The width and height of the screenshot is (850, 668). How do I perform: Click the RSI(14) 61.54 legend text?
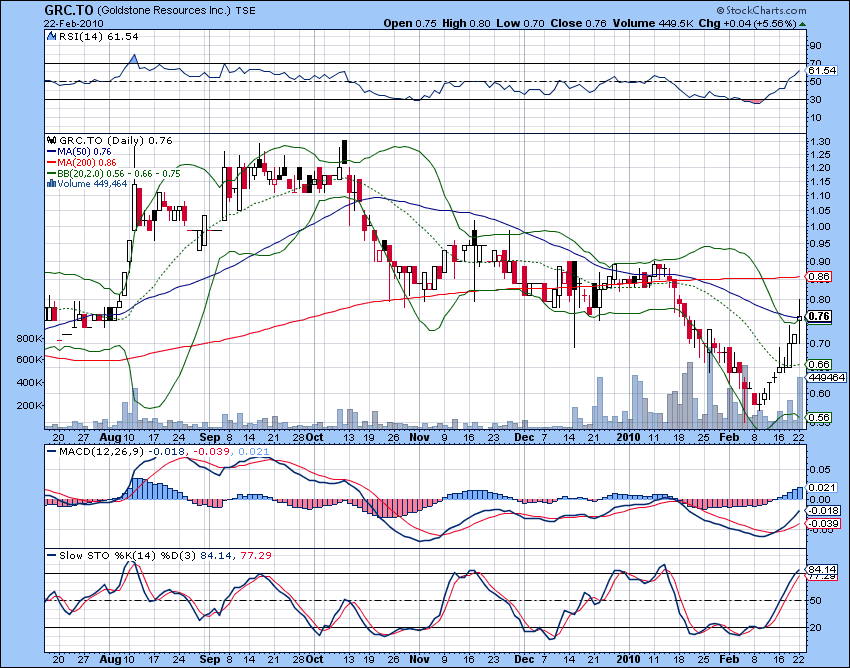coord(99,36)
